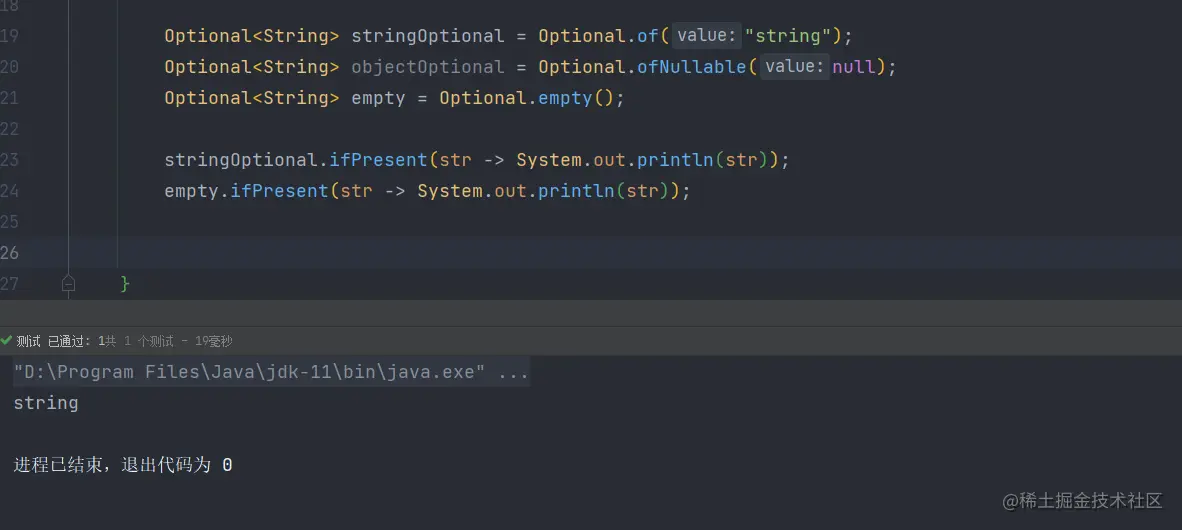Select the 'stringOptional' variable declaration on line 19
The width and height of the screenshot is (1182, 530).
[427, 36]
